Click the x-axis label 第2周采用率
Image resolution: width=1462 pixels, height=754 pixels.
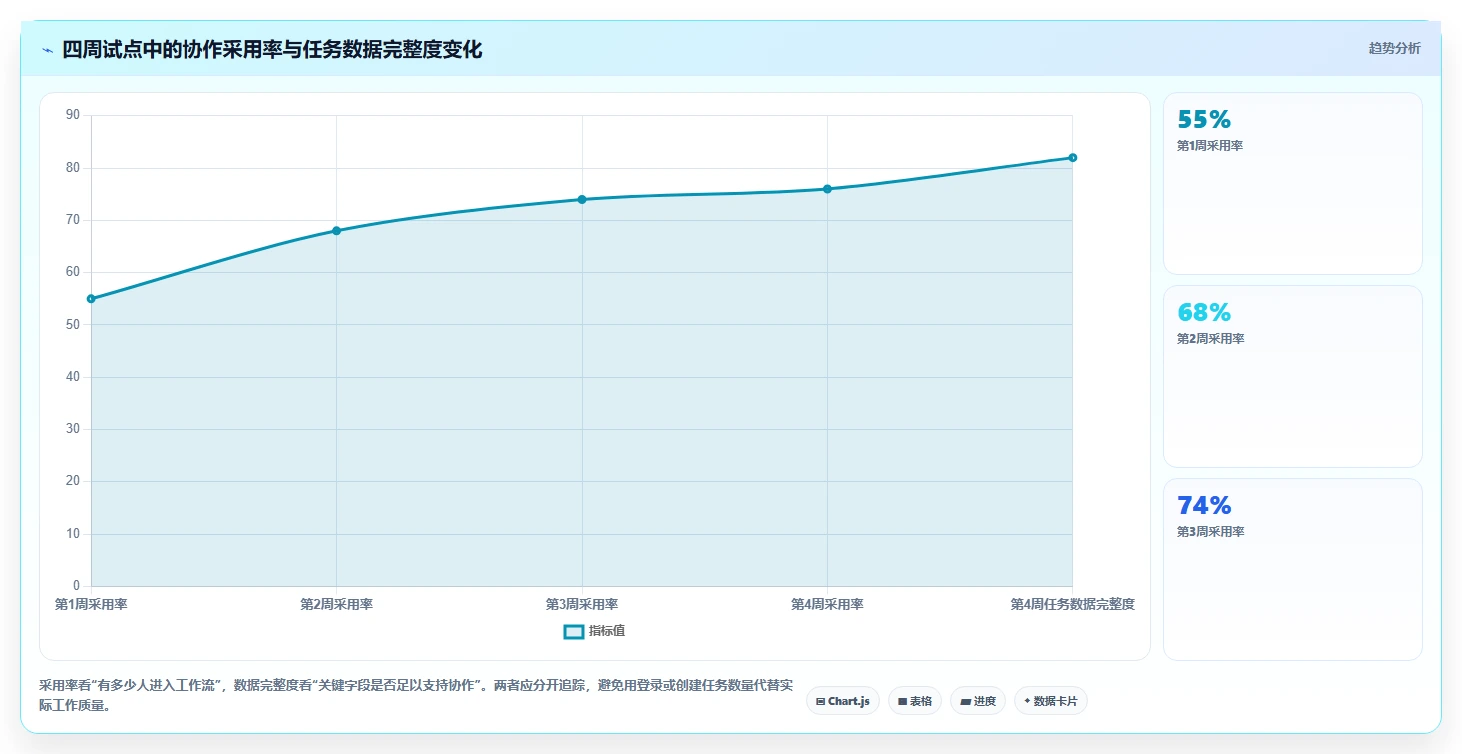coord(336,604)
